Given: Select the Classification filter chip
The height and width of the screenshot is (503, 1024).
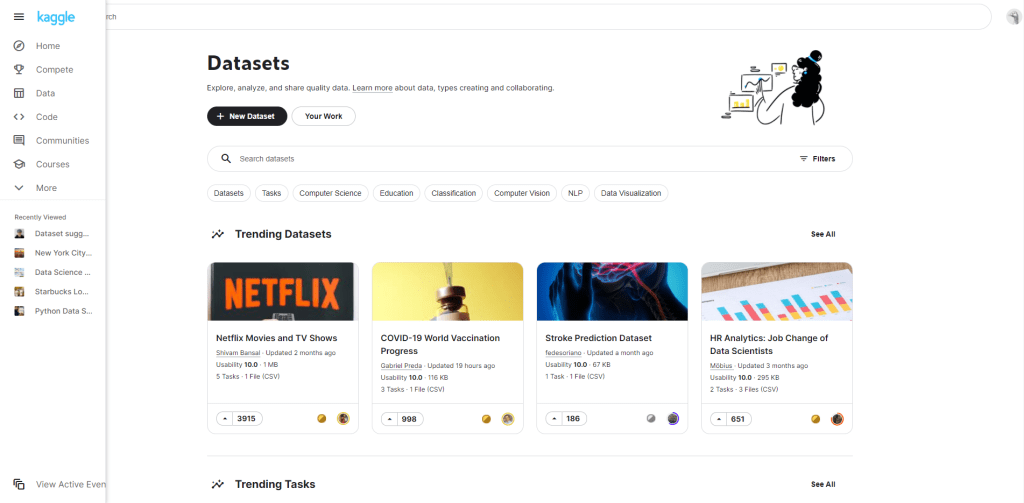Looking at the screenshot, I should [x=454, y=193].
